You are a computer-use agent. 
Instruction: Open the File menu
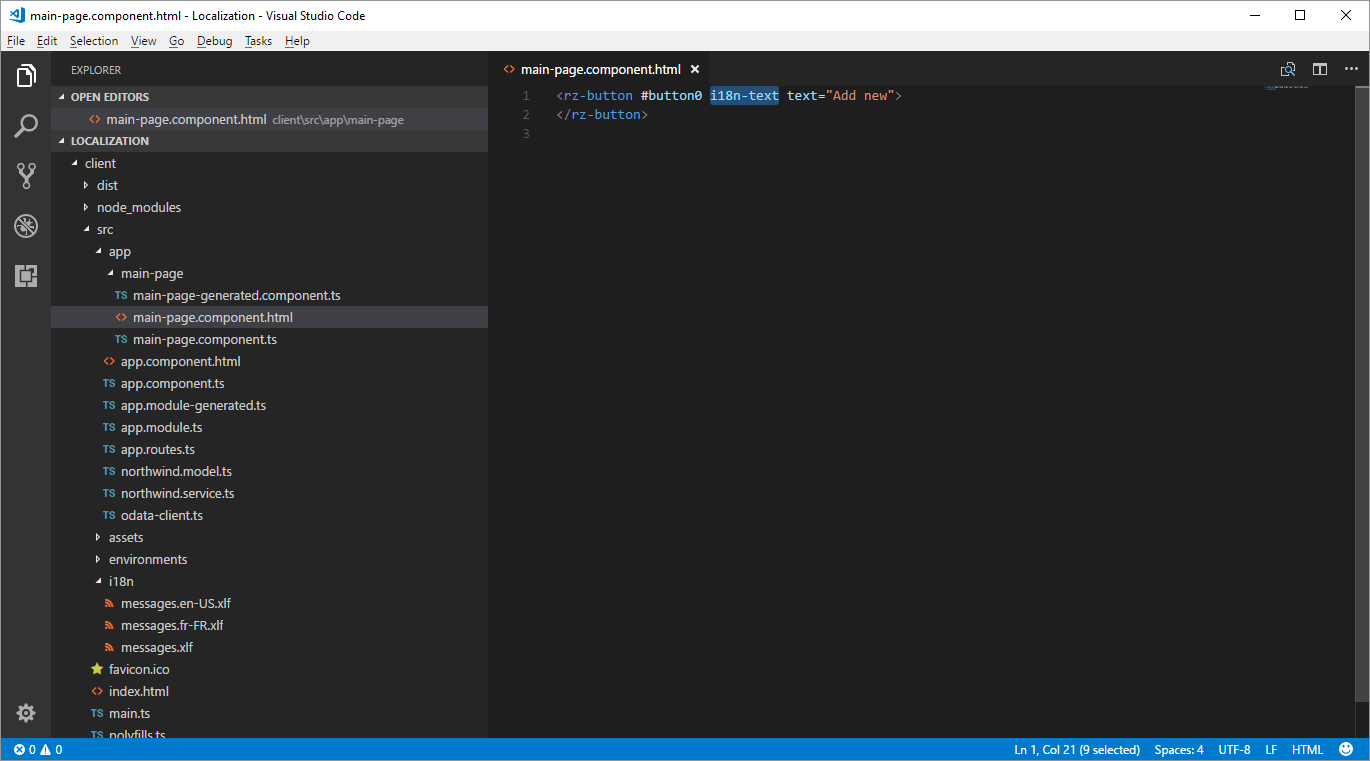coord(16,41)
